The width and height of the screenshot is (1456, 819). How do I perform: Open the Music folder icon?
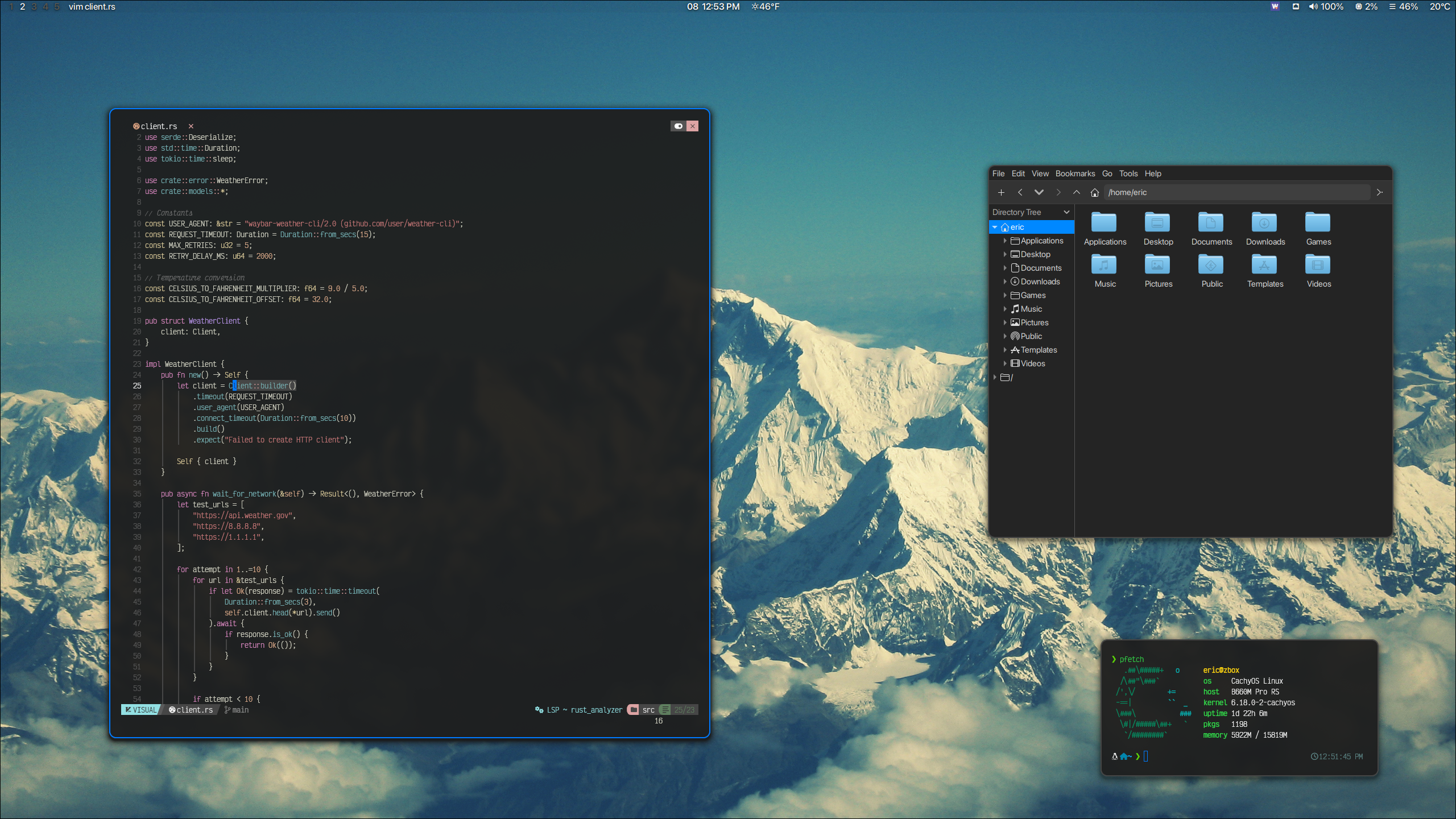[x=1104, y=265]
